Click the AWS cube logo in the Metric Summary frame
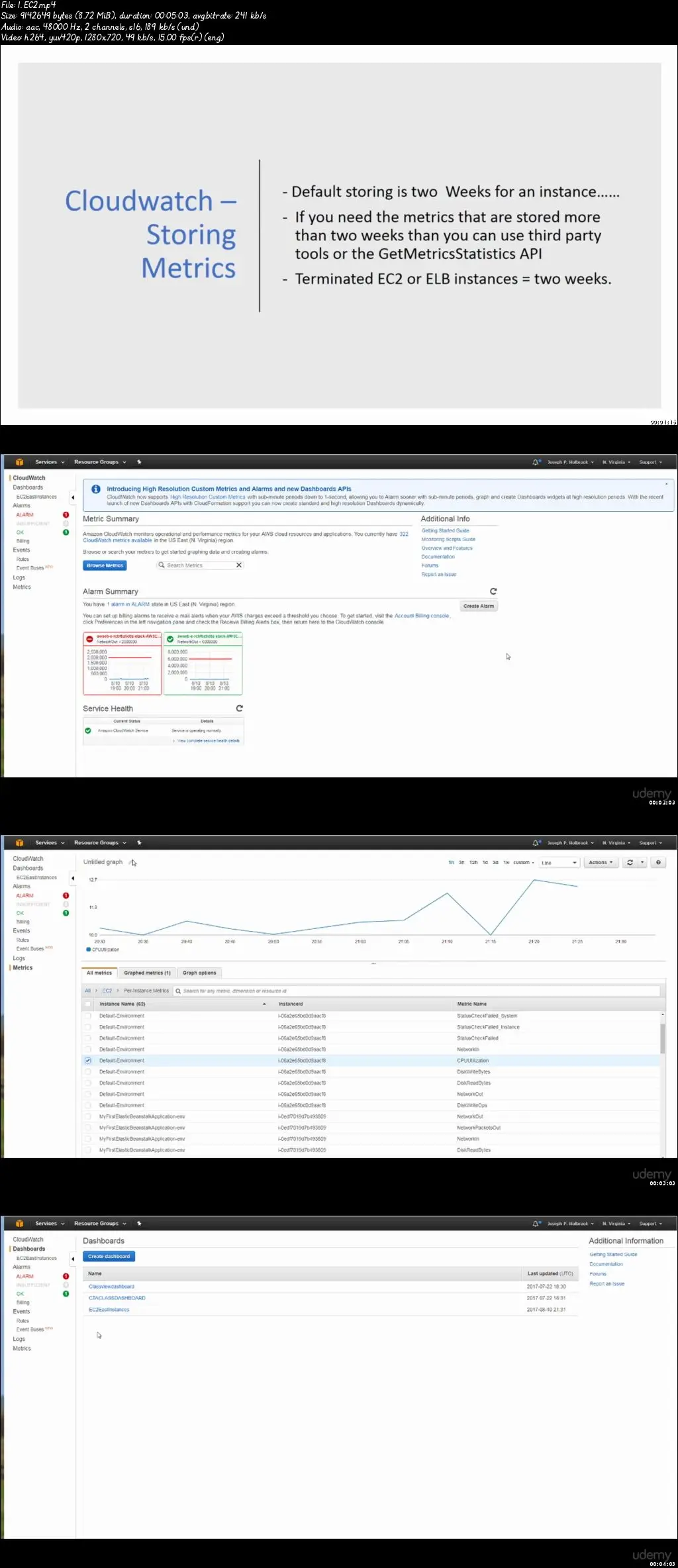This screenshot has width=678, height=1568. click(x=19, y=462)
